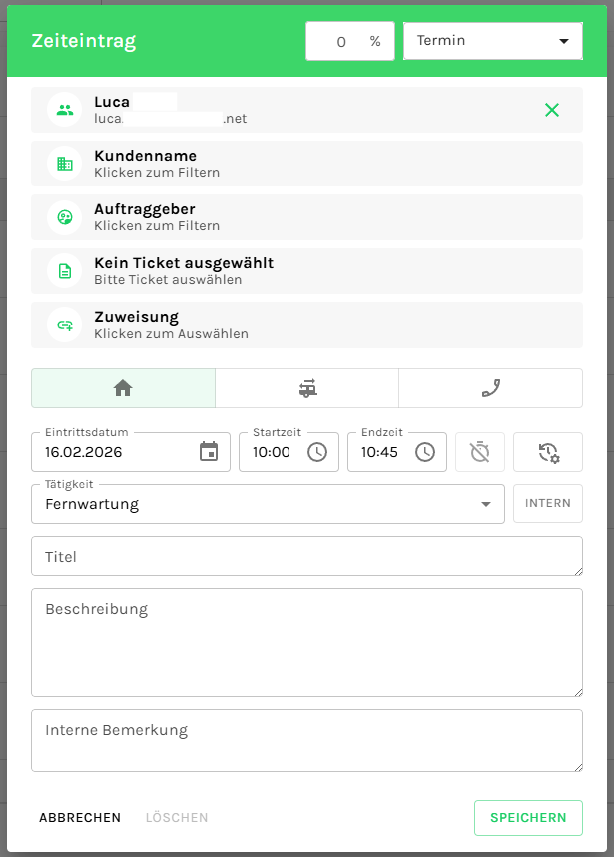
Task: Select the on-site travel location toggle
Action: click(307, 388)
